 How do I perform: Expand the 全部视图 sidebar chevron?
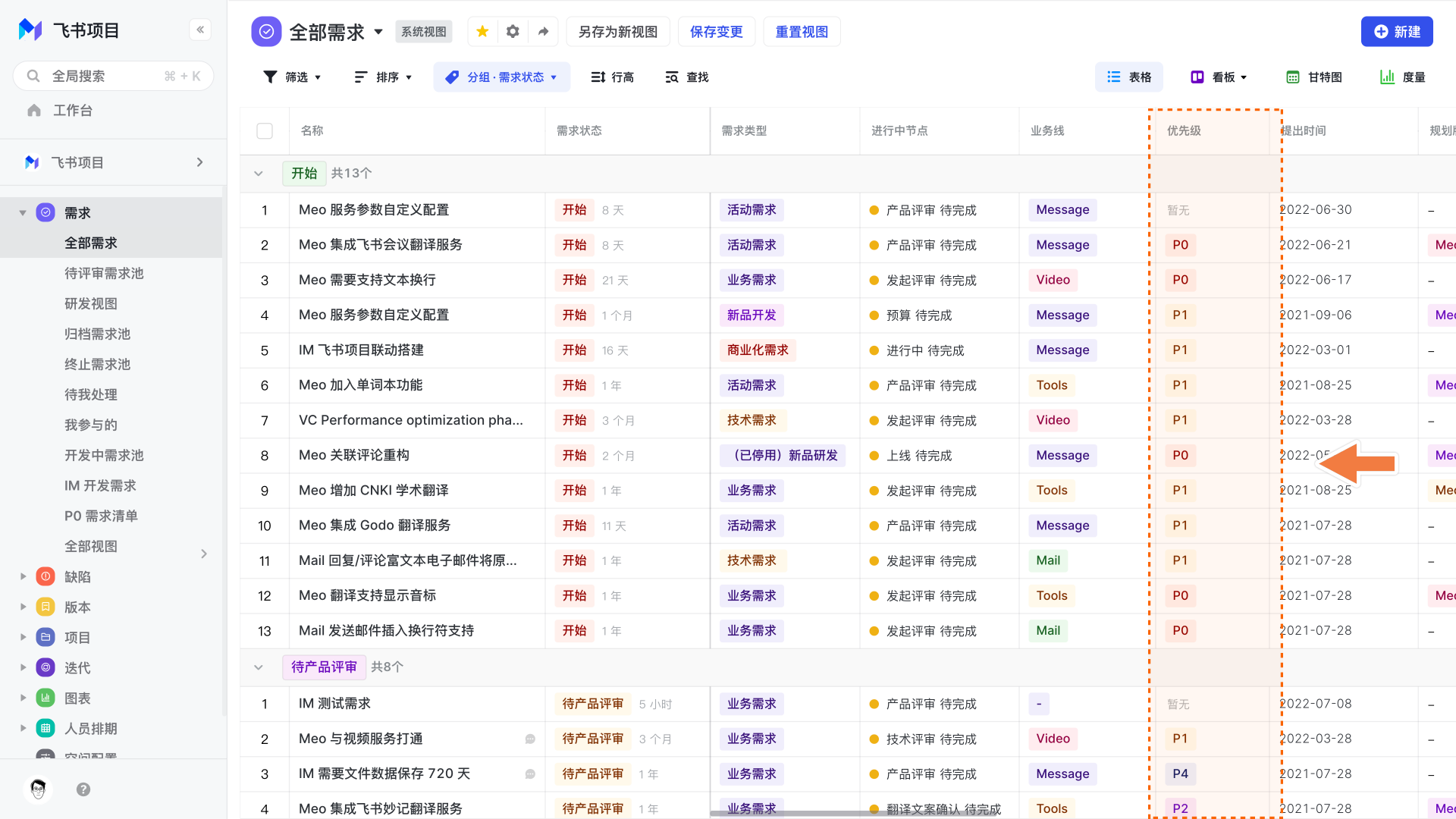204,554
